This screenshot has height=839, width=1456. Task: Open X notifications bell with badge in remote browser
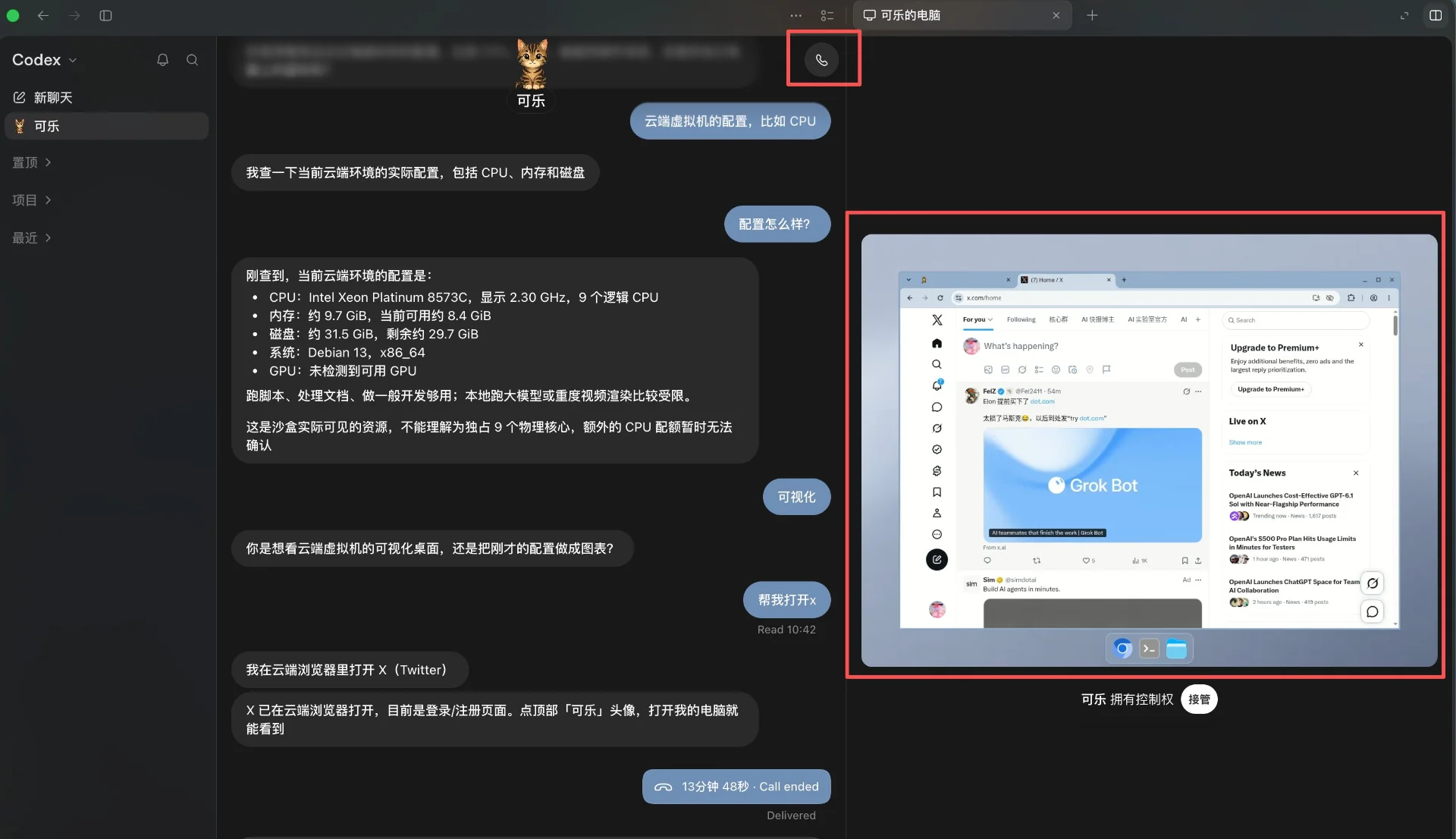point(937,385)
